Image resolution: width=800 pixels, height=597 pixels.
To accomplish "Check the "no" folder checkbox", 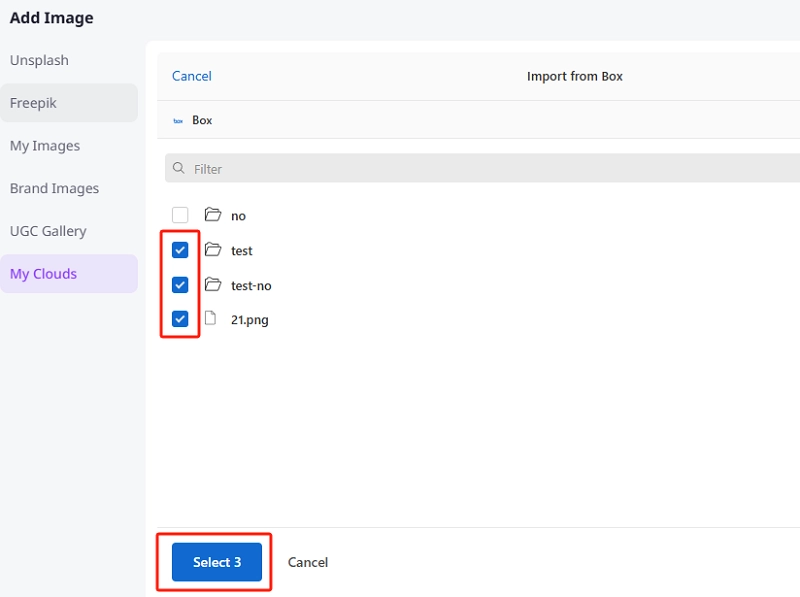I will (x=180, y=214).
